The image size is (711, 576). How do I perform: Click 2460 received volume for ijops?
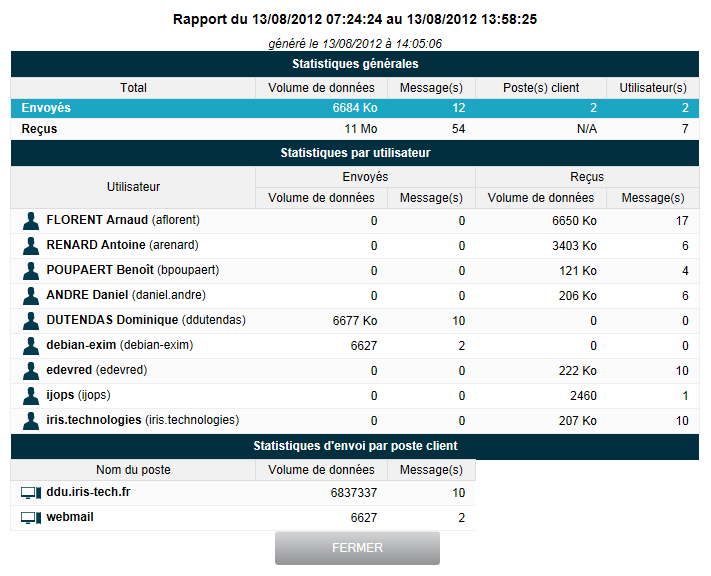coord(583,395)
